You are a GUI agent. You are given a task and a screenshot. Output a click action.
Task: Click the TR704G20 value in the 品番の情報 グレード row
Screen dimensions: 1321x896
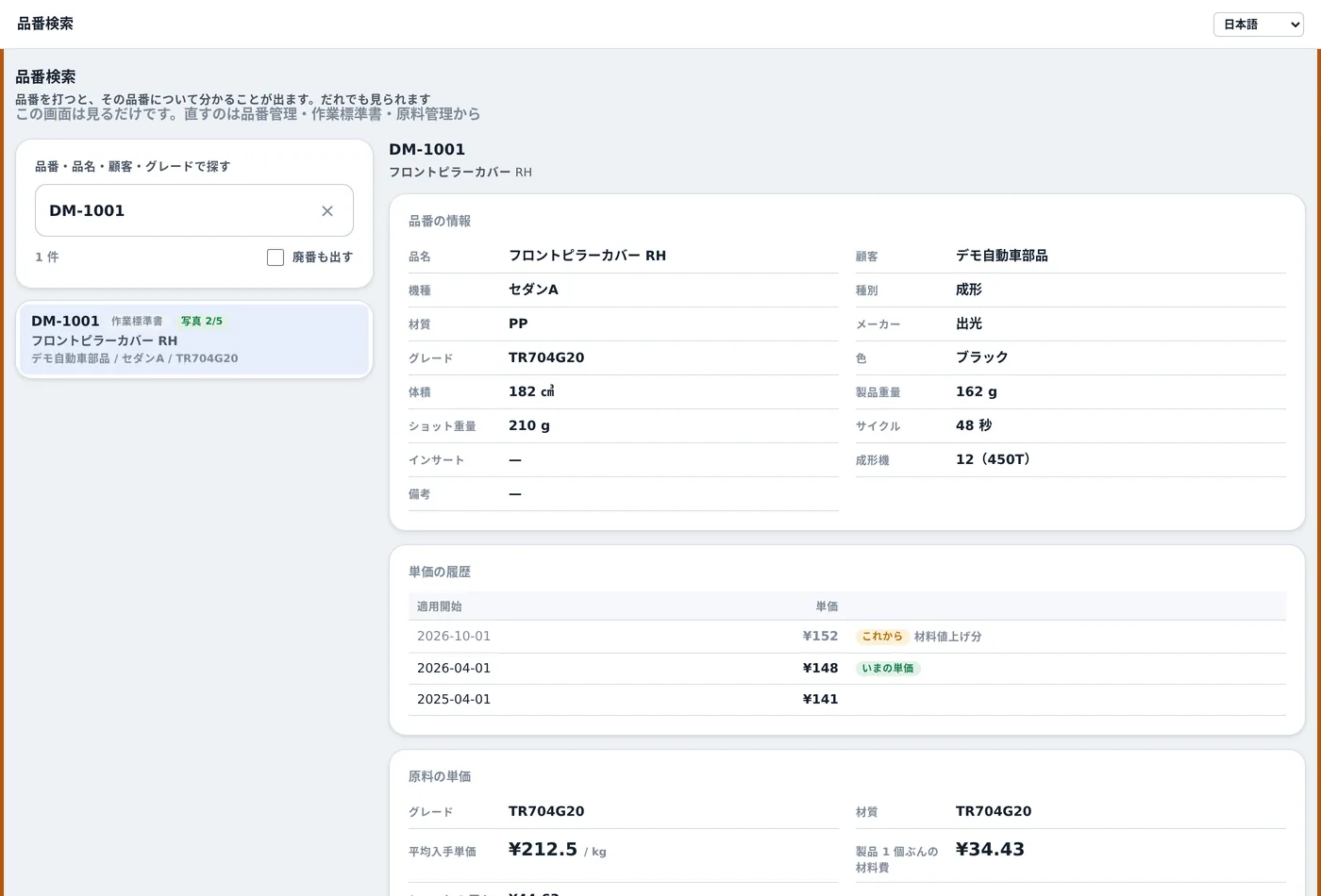click(x=546, y=357)
